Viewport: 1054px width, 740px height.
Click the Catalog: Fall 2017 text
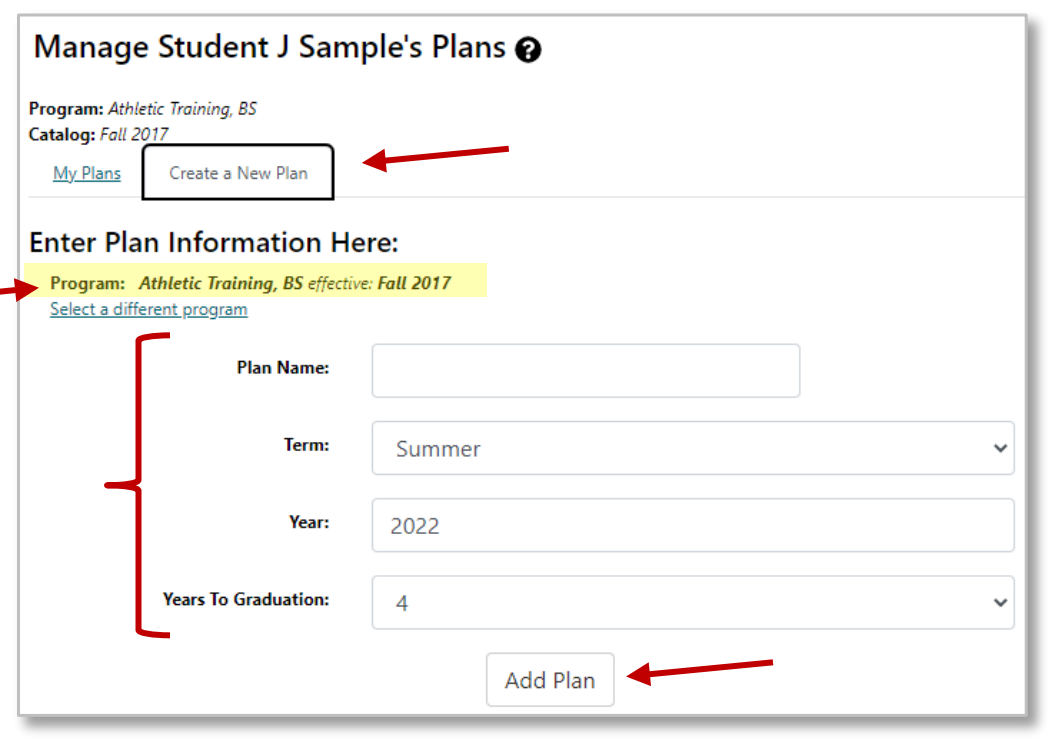[99, 134]
